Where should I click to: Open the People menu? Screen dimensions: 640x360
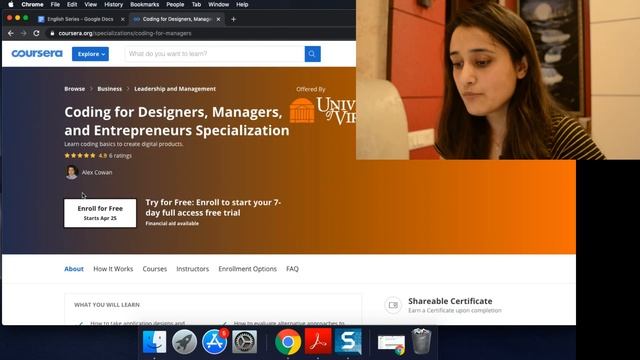coord(175,4)
